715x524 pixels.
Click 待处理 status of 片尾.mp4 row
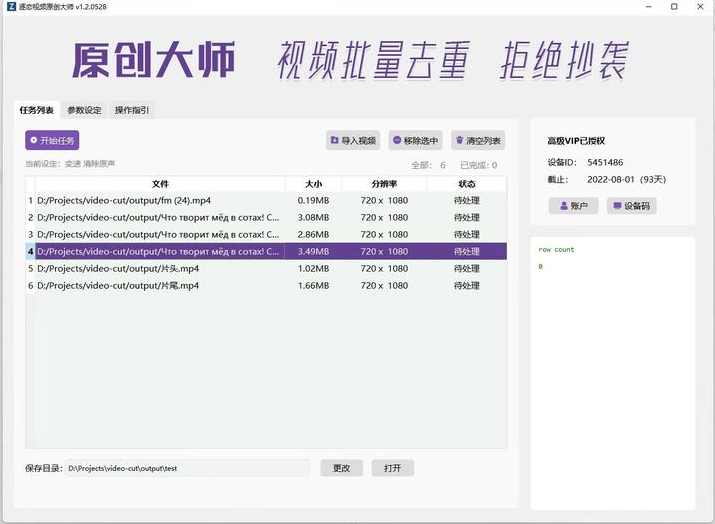[466, 285]
